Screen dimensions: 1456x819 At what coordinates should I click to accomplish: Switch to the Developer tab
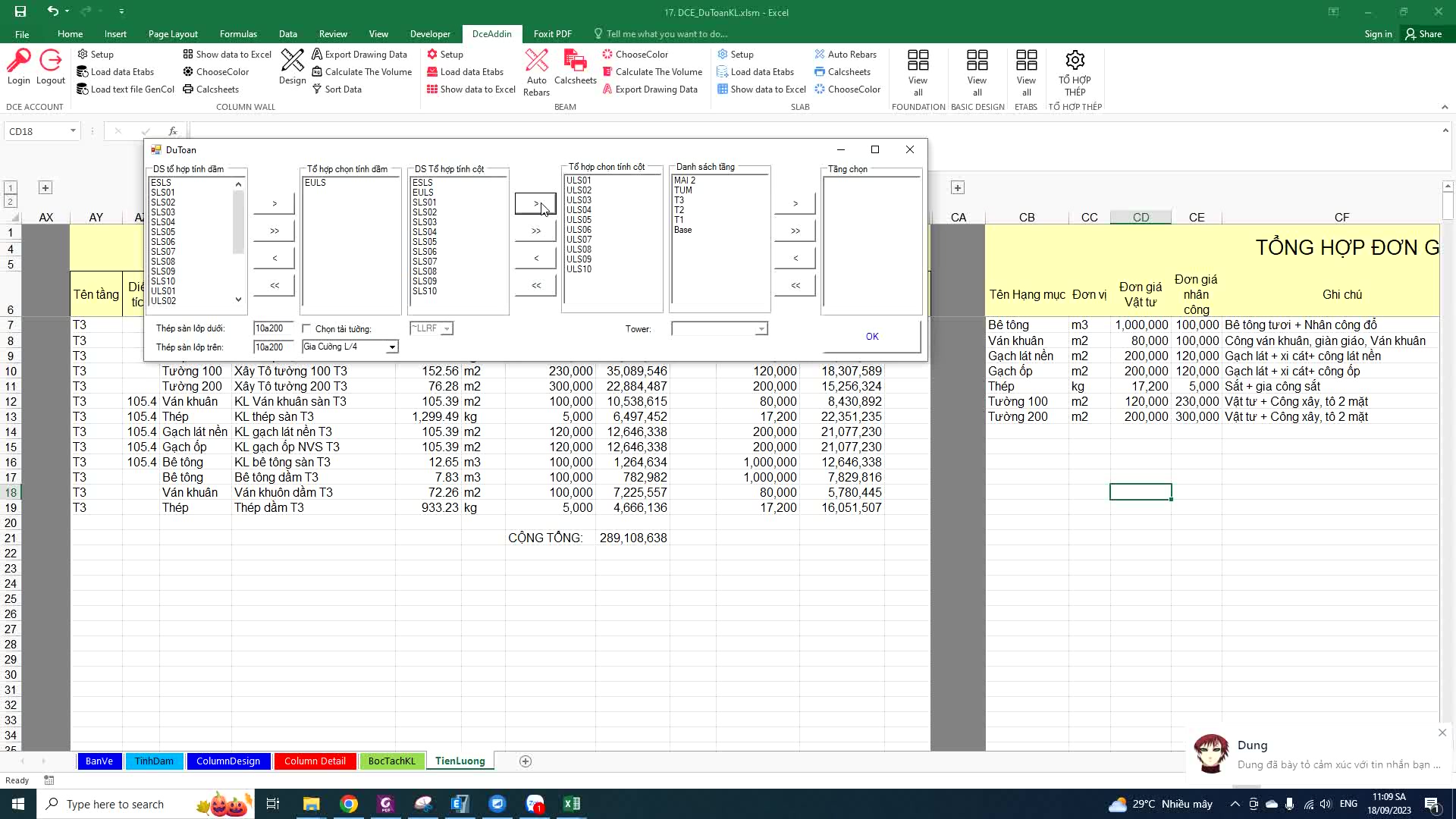(x=430, y=34)
